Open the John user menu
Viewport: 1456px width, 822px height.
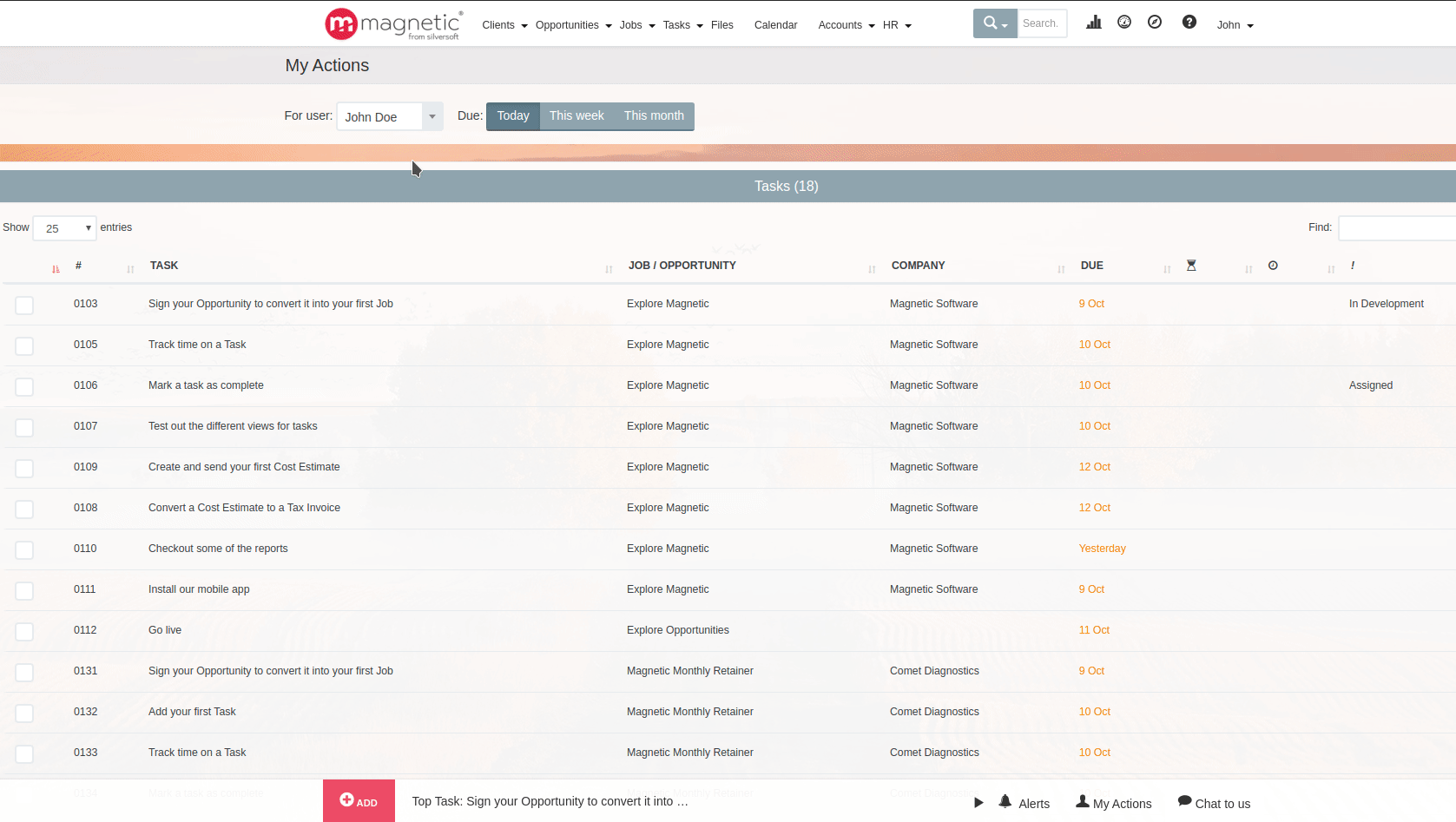pyautogui.click(x=1235, y=25)
